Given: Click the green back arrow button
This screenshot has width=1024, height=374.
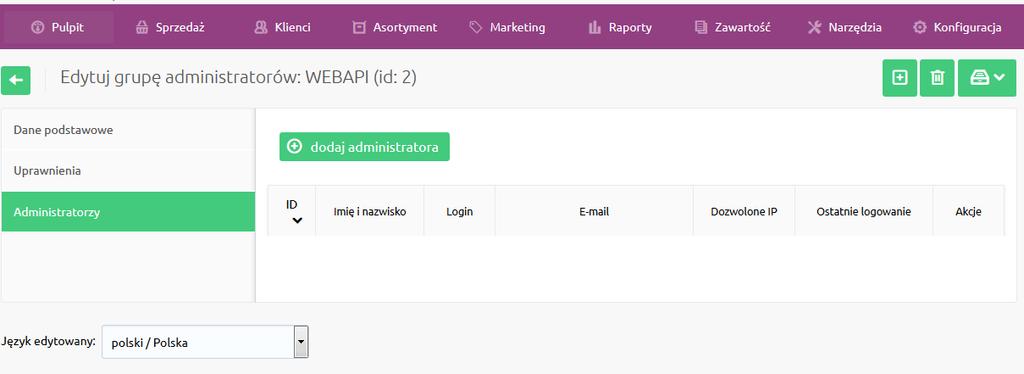Looking at the screenshot, I should coord(16,80).
